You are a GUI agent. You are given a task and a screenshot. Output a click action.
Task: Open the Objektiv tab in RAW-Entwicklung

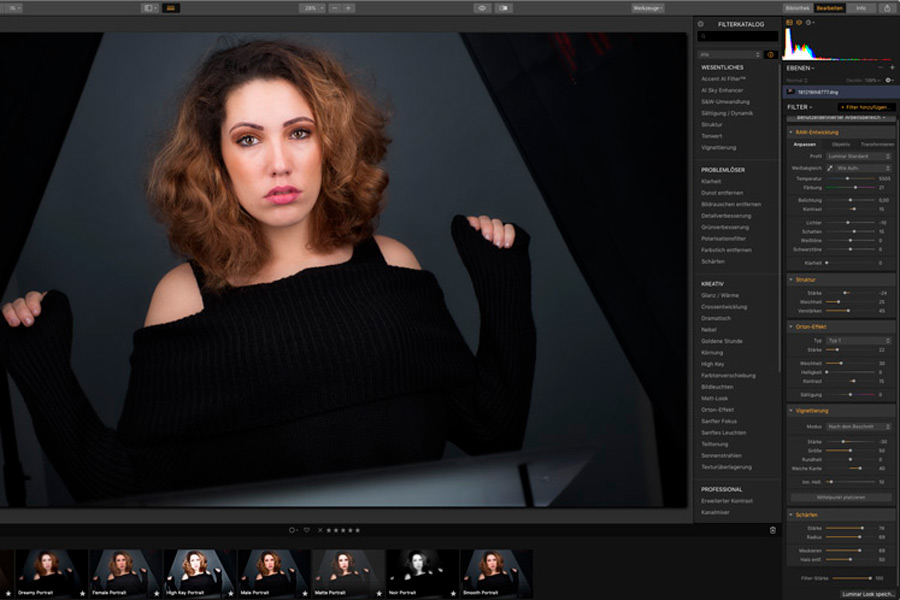click(841, 144)
